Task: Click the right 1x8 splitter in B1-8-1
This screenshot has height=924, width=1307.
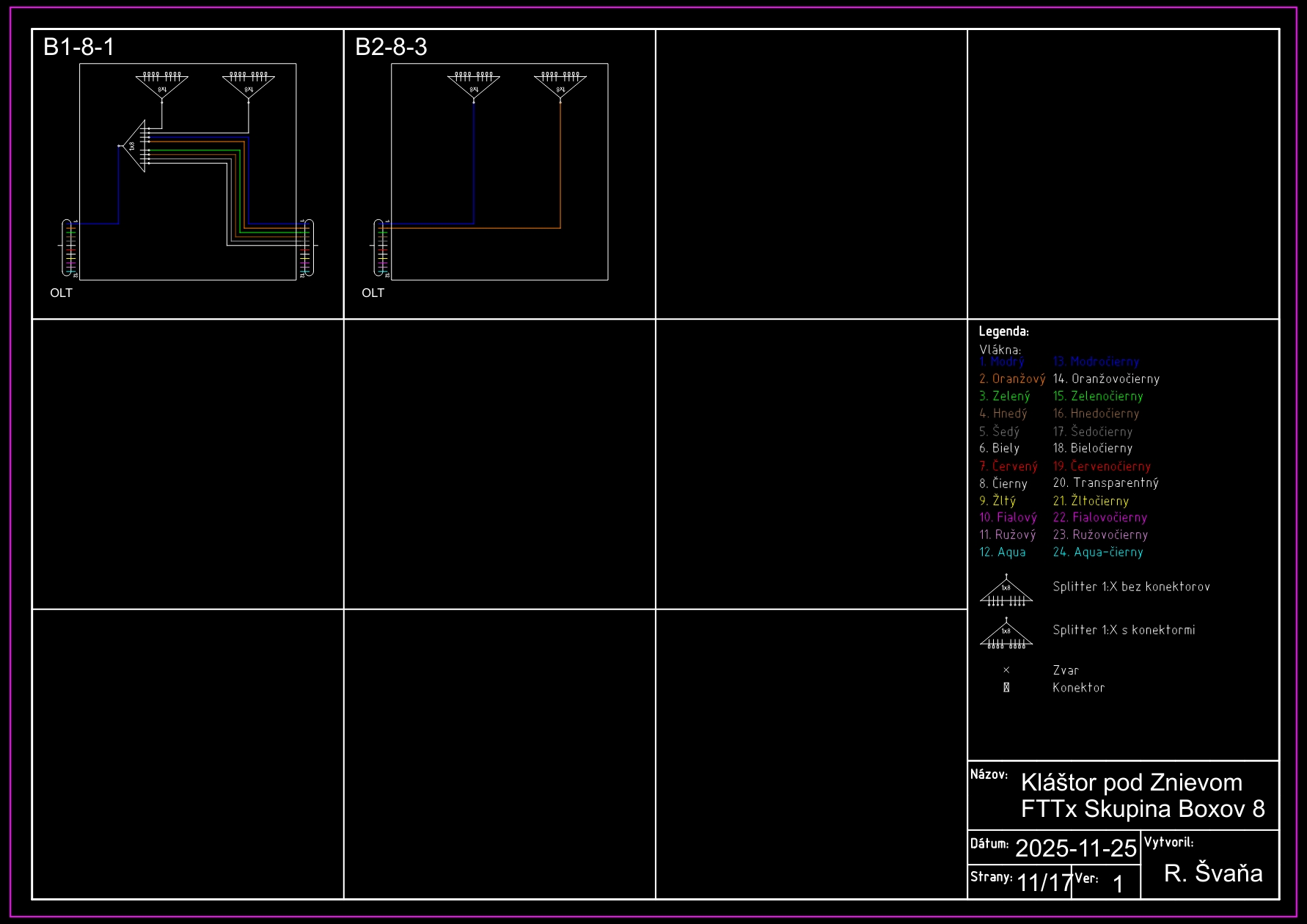Action: click(249, 86)
